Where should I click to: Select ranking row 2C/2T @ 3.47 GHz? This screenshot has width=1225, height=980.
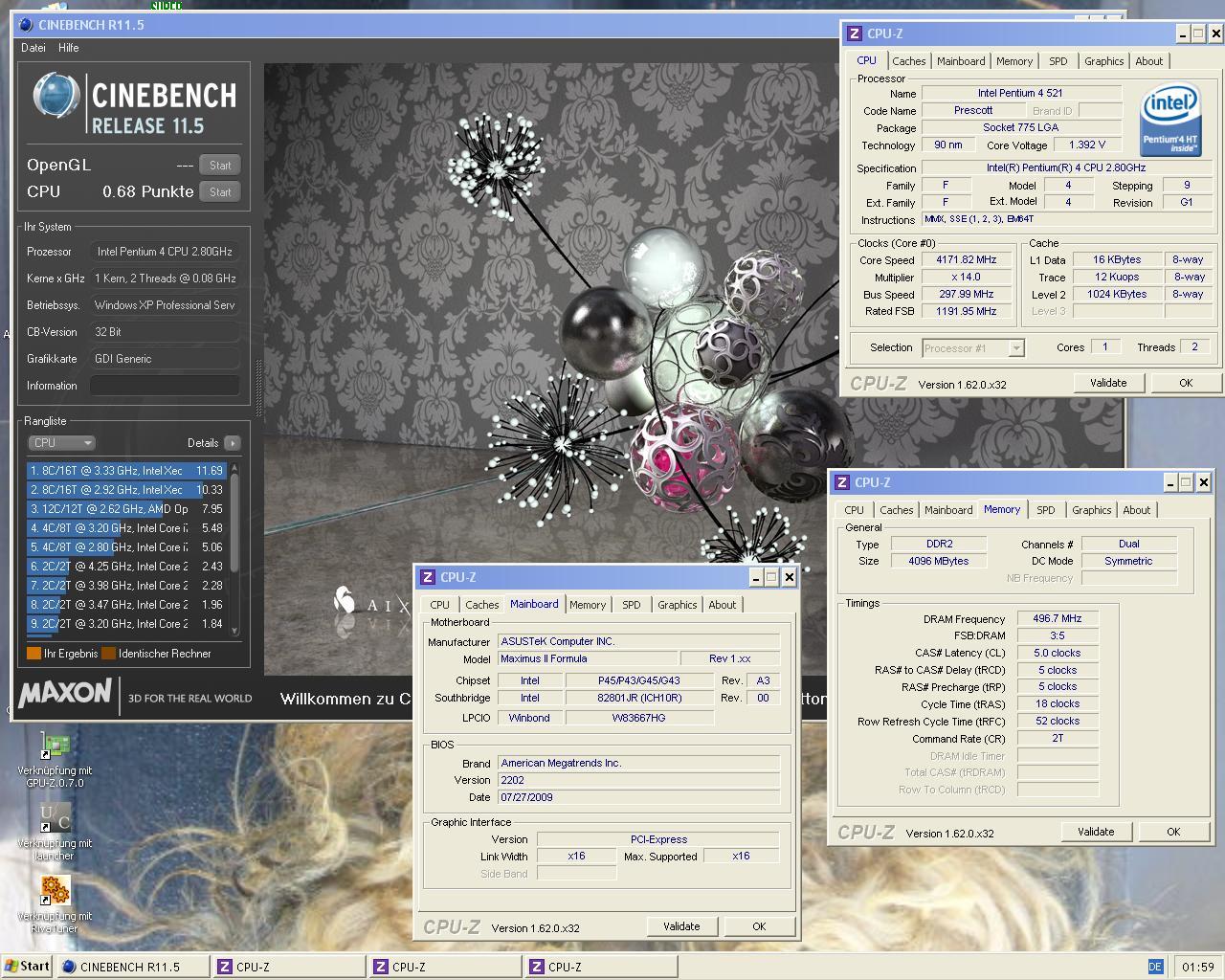pyautogui.click(x=126, y=605)
